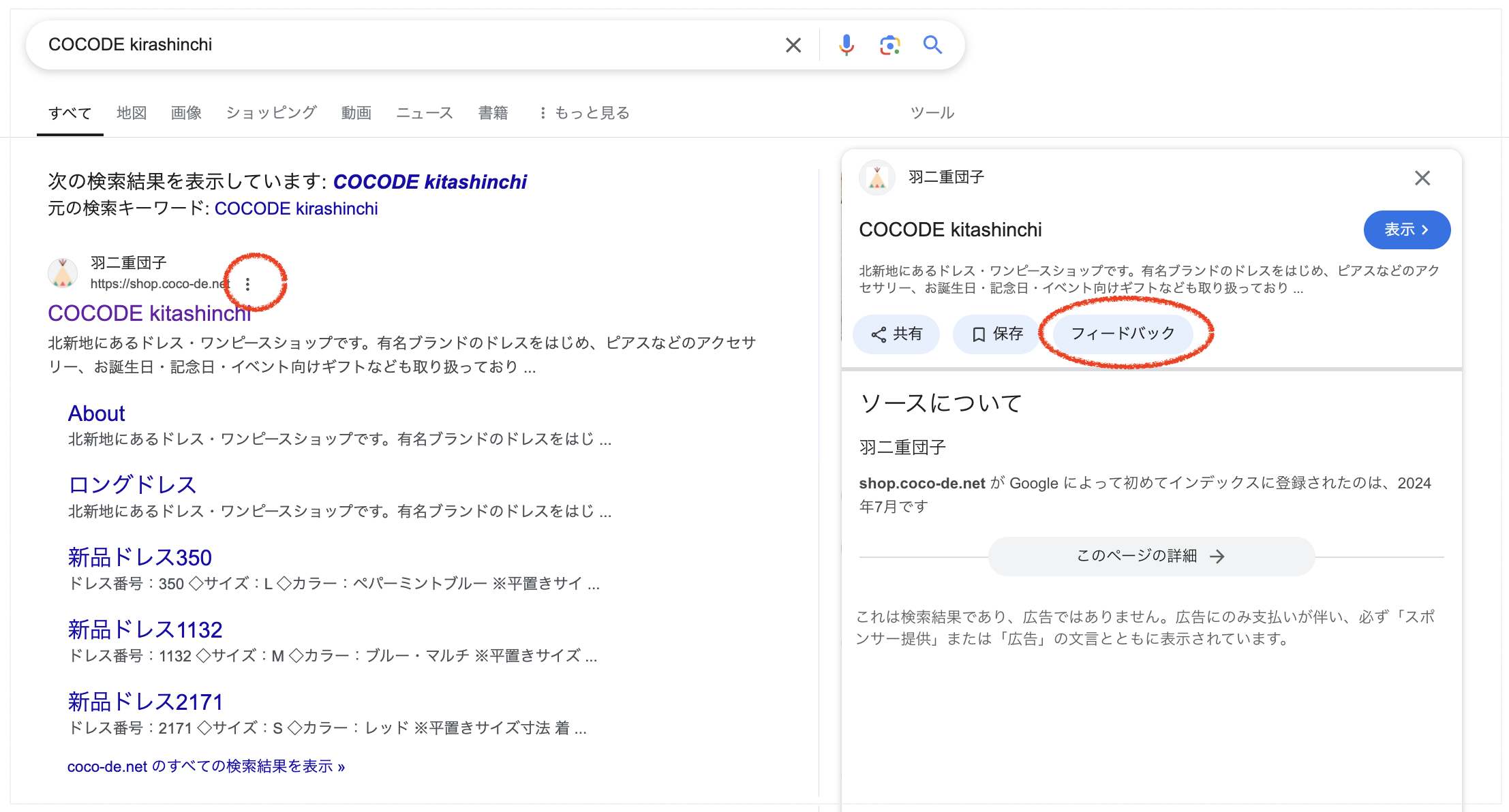
Task: Click the 保存 bookmark button
Action: tap(997, 334)
